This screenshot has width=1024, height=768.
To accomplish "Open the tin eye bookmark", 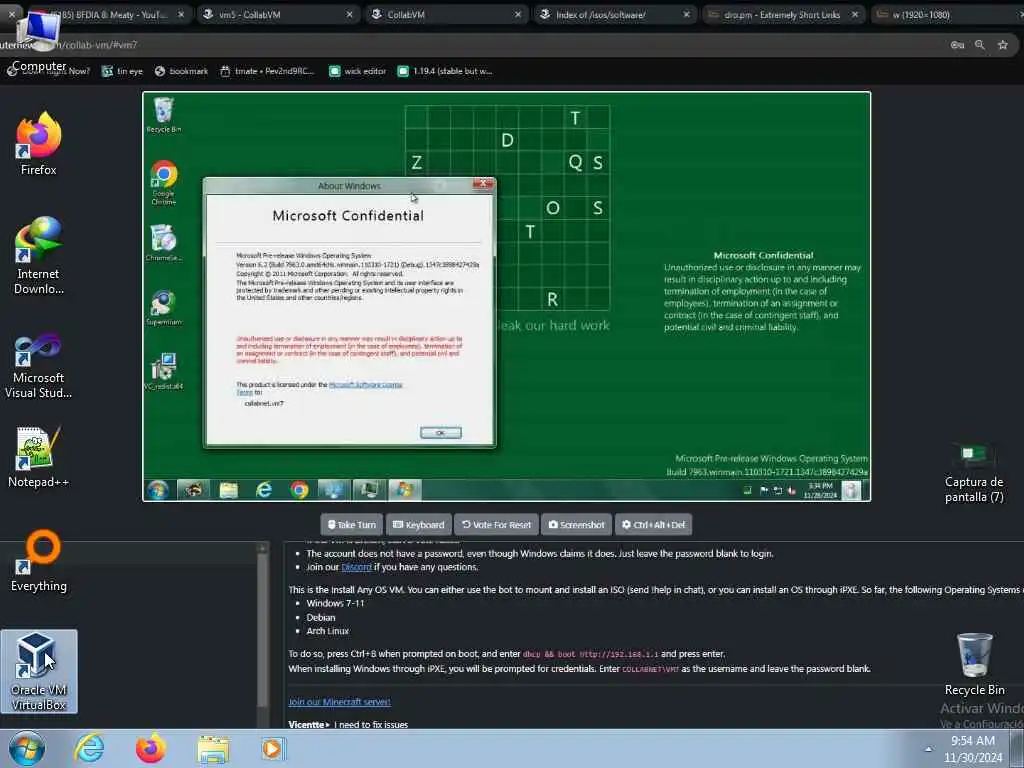I will tap(123, 71).
